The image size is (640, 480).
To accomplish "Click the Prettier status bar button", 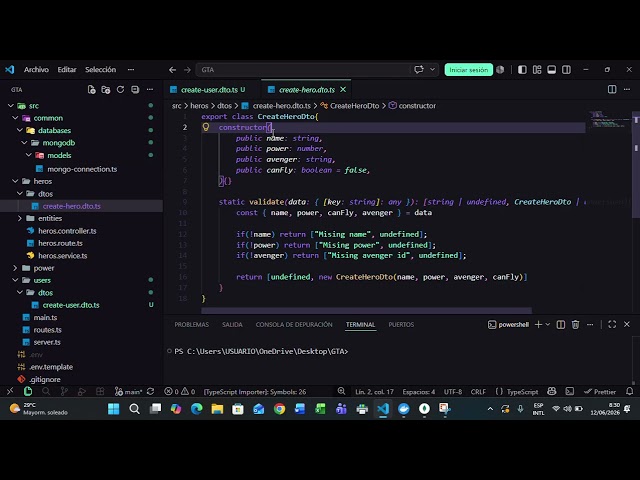I will [x=600, y=392].
